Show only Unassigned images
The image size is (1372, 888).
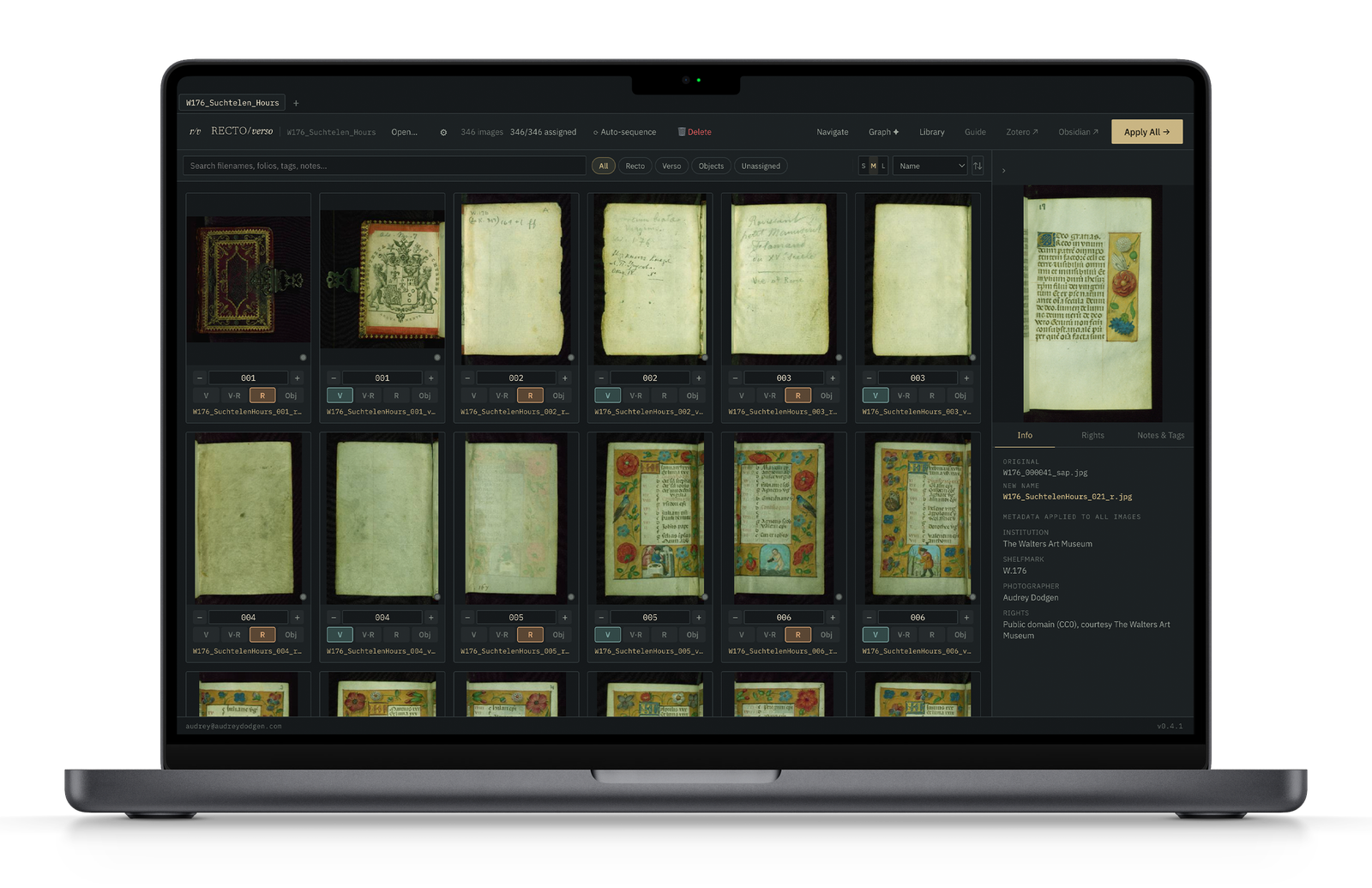[x=761, y=166]
